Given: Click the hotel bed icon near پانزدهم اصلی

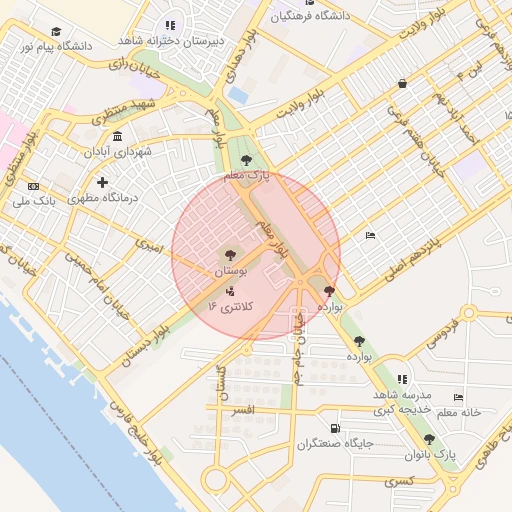Looking at the screenshot, I should 370,235.
